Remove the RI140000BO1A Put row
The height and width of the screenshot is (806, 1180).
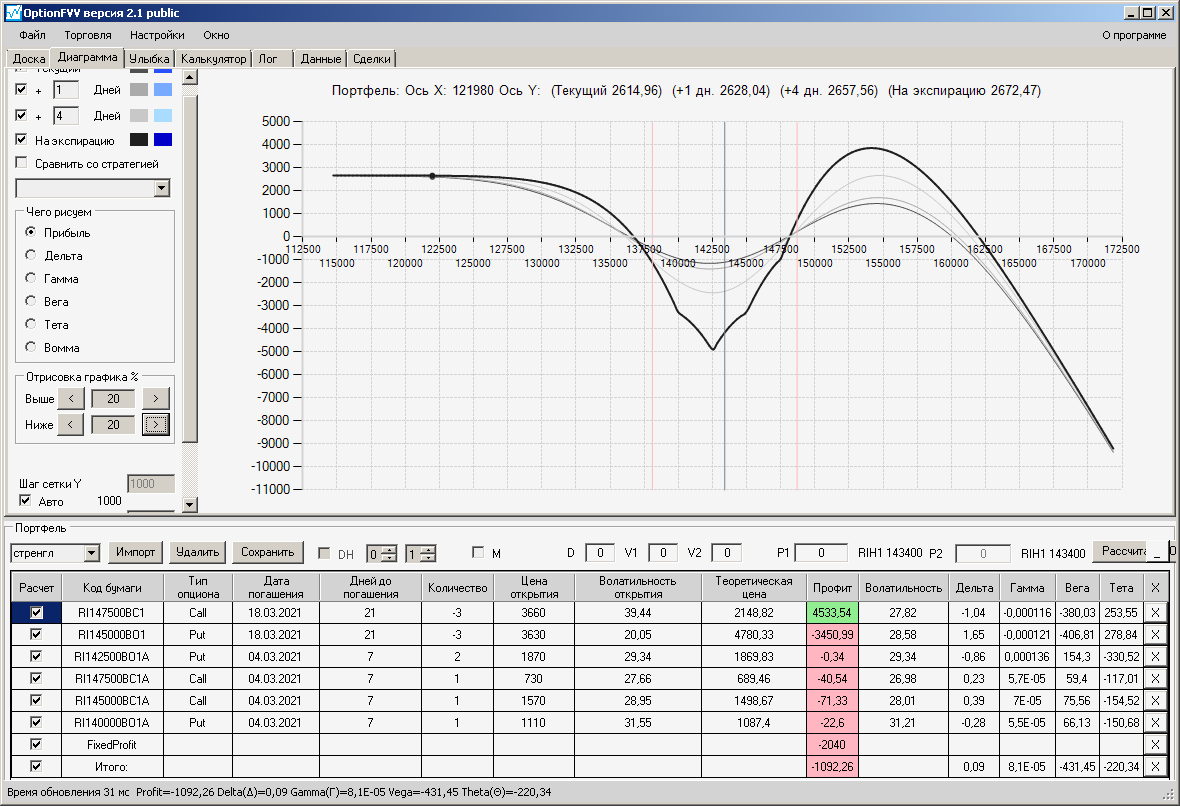click(x=1156, y=722)
